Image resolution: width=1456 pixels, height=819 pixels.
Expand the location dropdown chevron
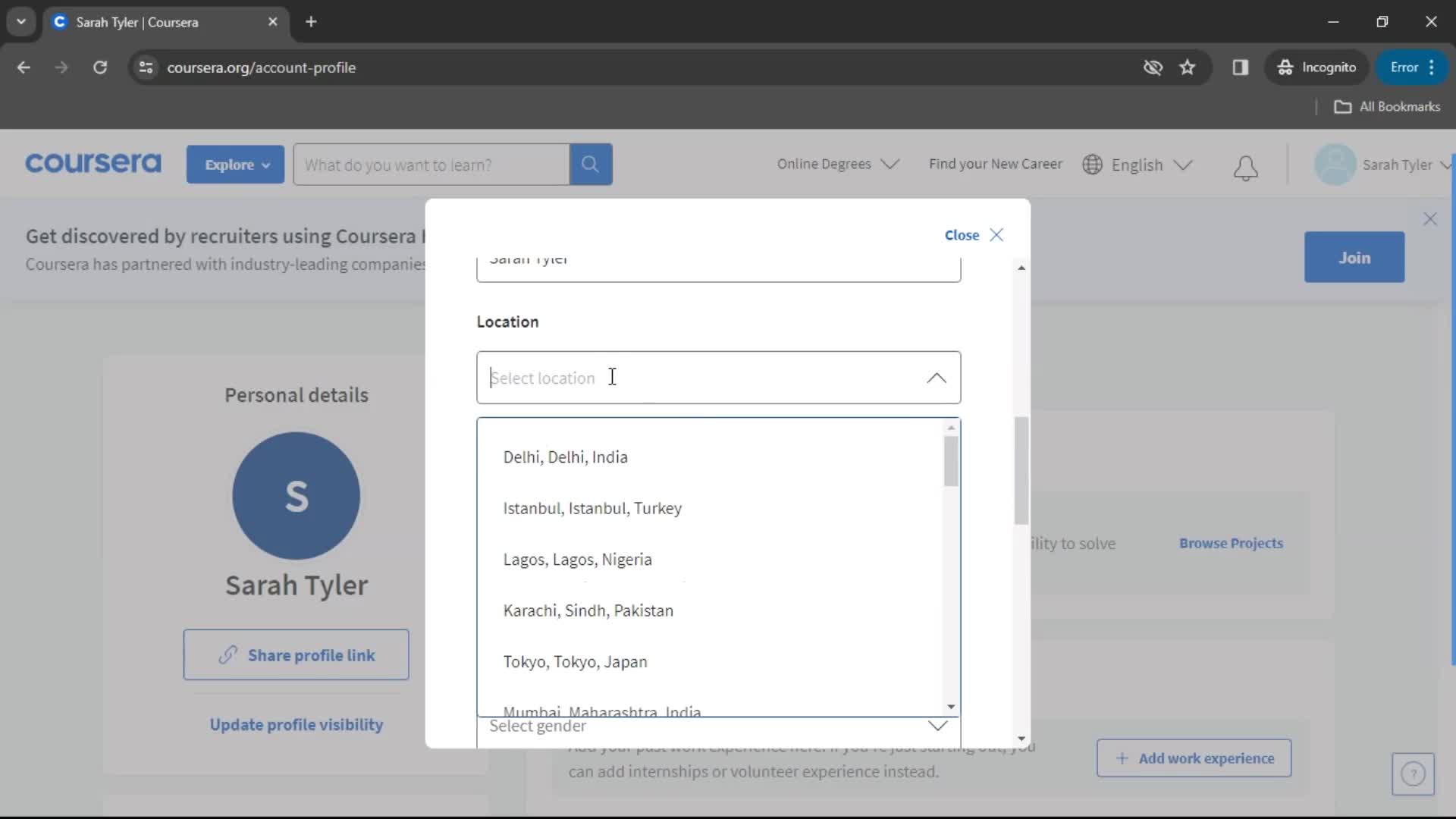[x=937, y=378]
